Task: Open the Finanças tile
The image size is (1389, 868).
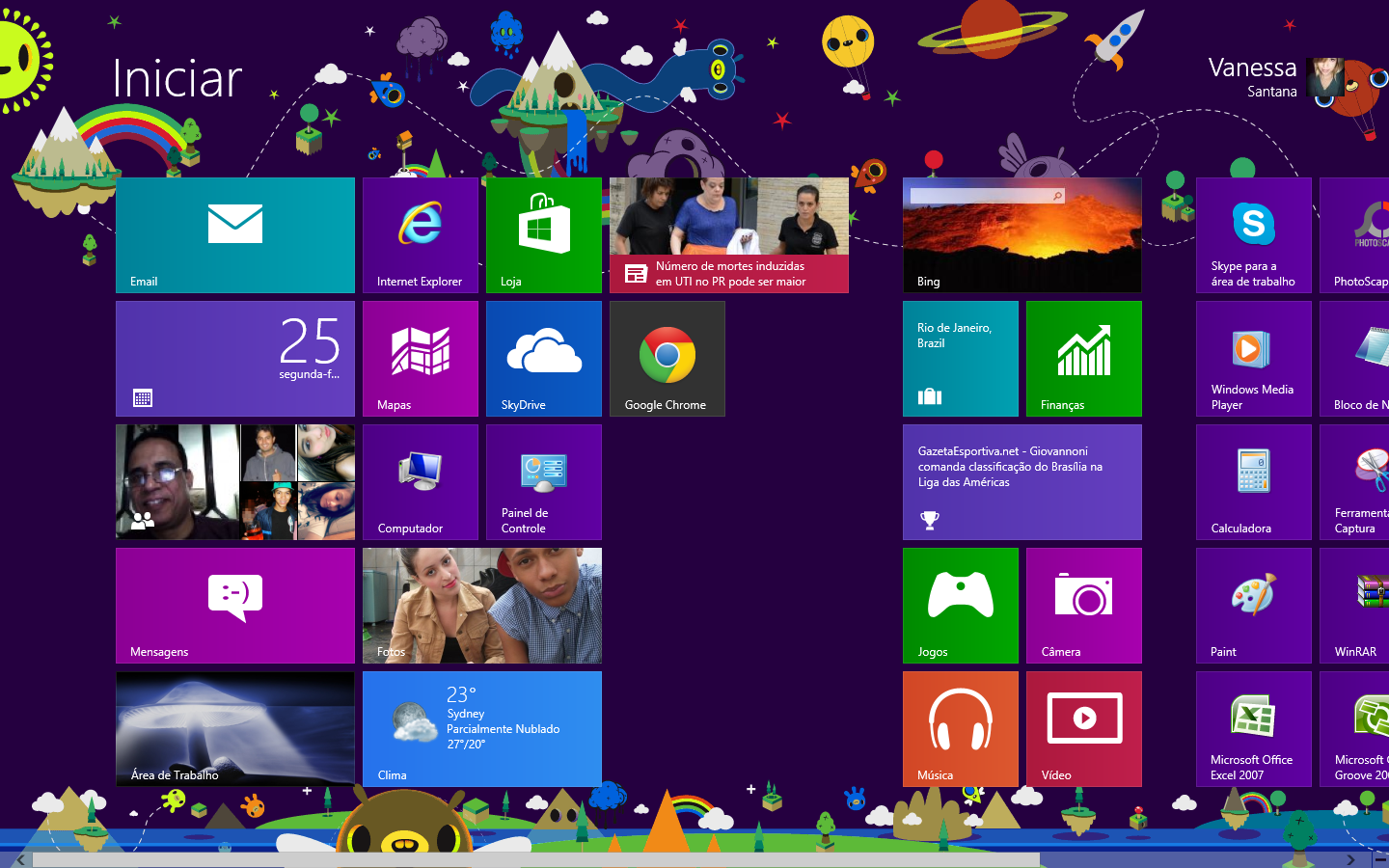Action: pos(1084,359)
